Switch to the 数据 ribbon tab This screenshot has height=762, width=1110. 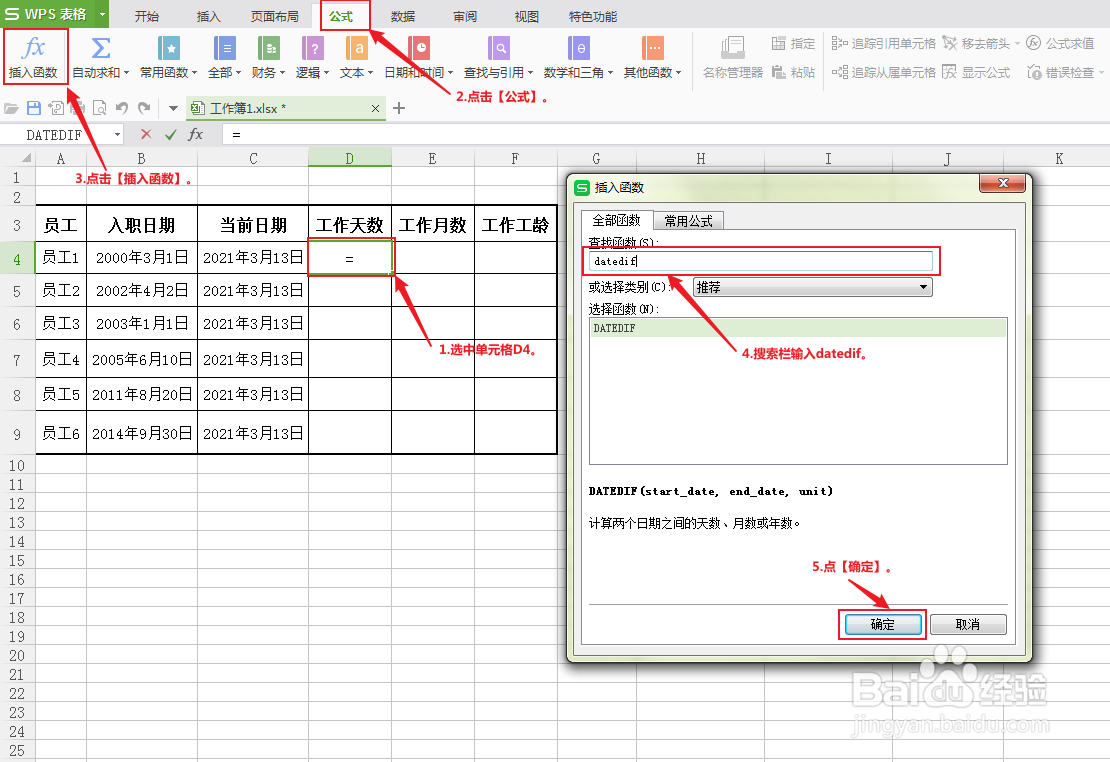tap(403, 16)
